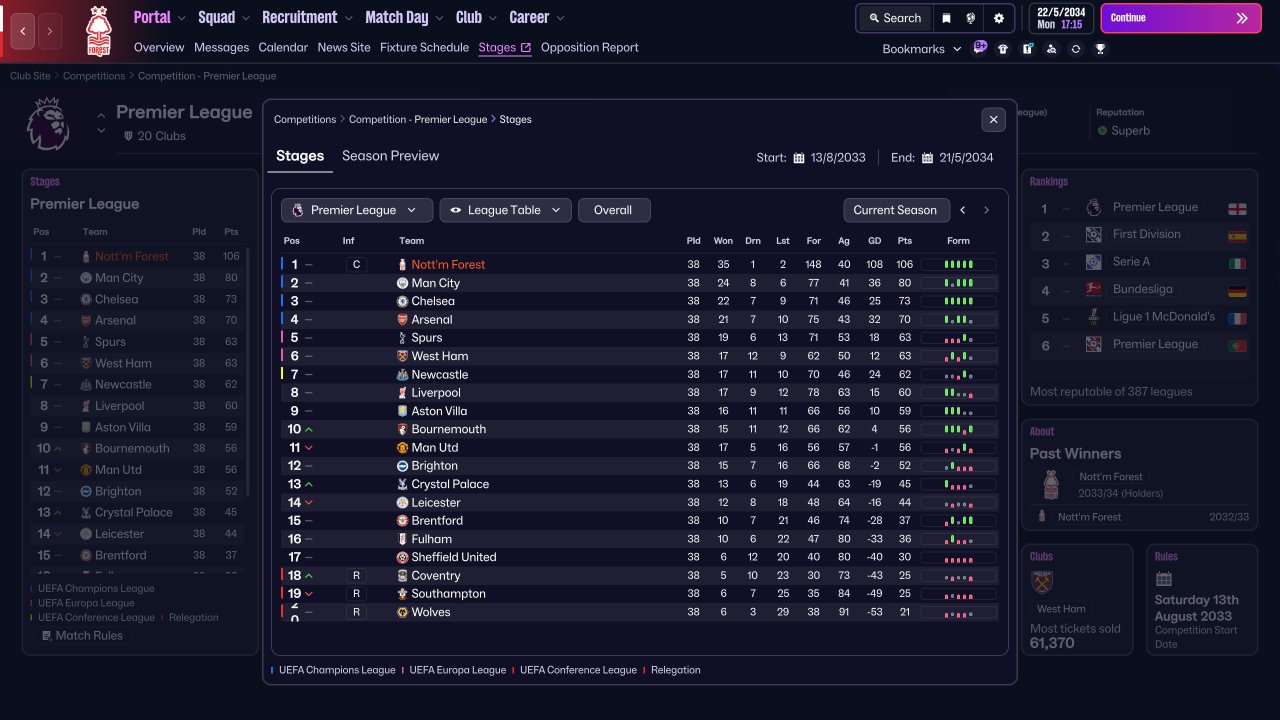Click the calendar icon beside the Start date

point(799,158)
